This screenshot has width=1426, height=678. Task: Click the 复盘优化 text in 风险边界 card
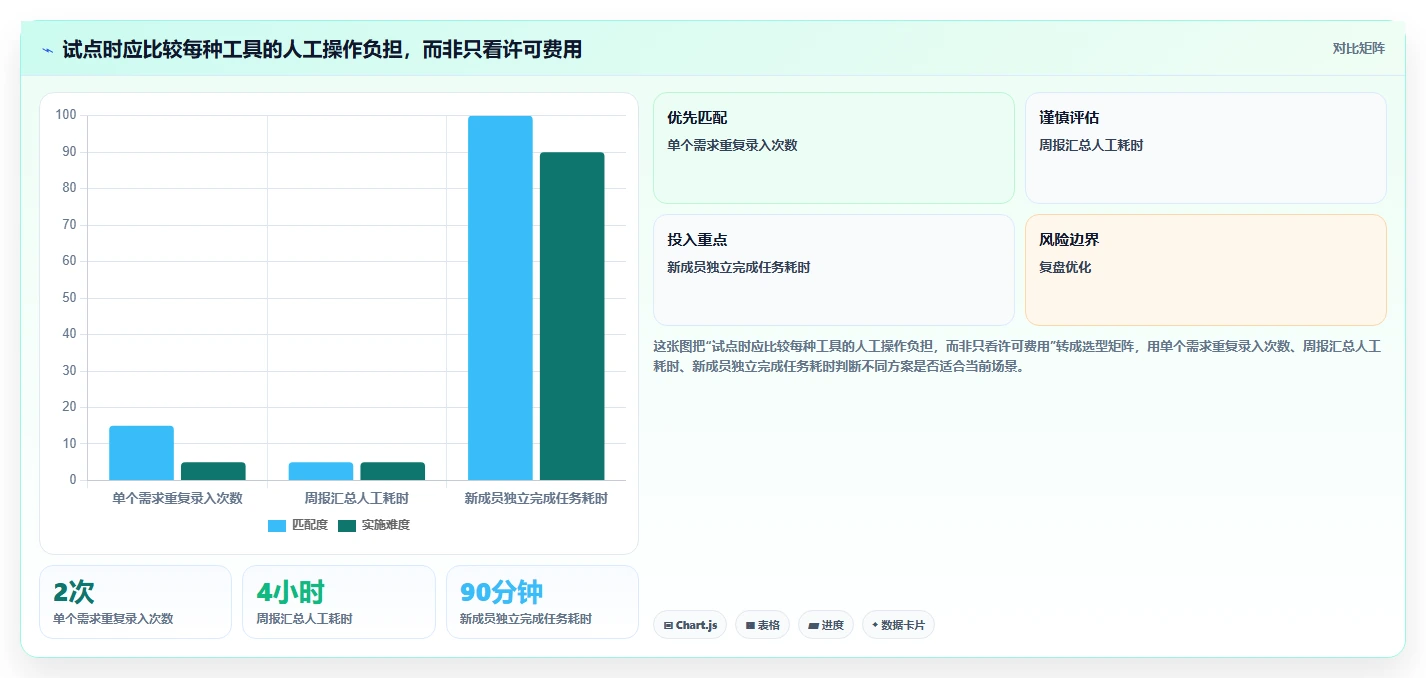[1065, 268]
